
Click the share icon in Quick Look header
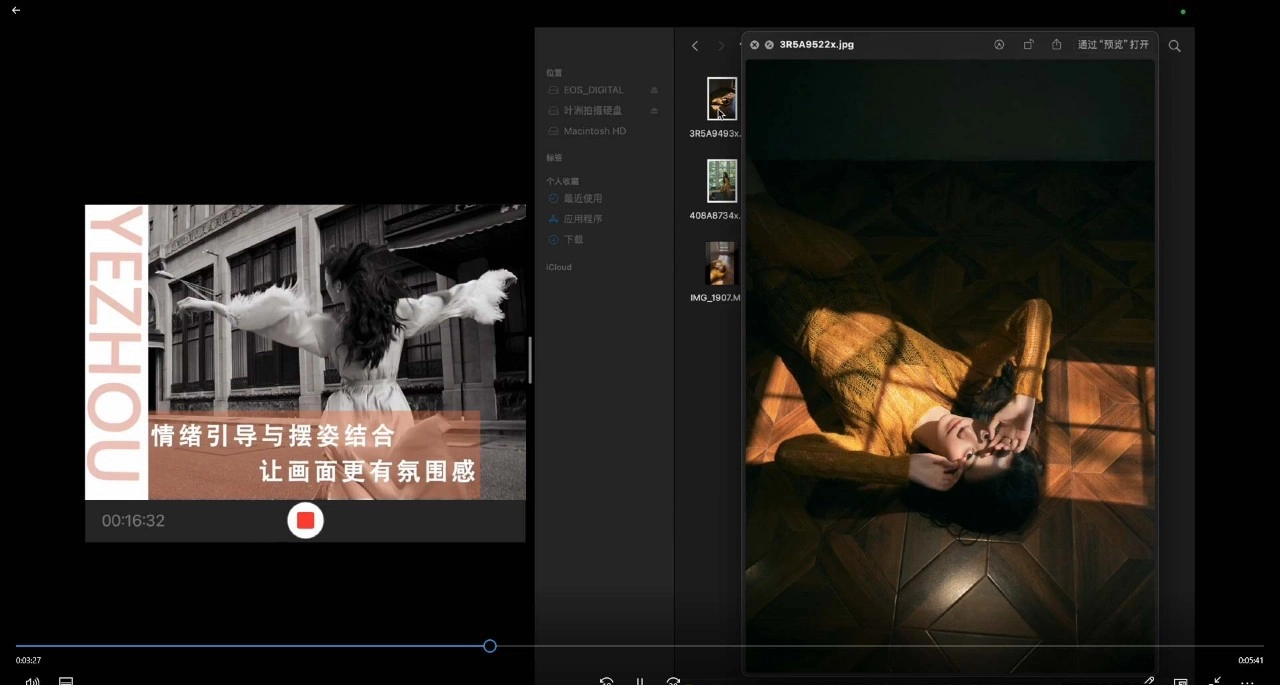1057,45
